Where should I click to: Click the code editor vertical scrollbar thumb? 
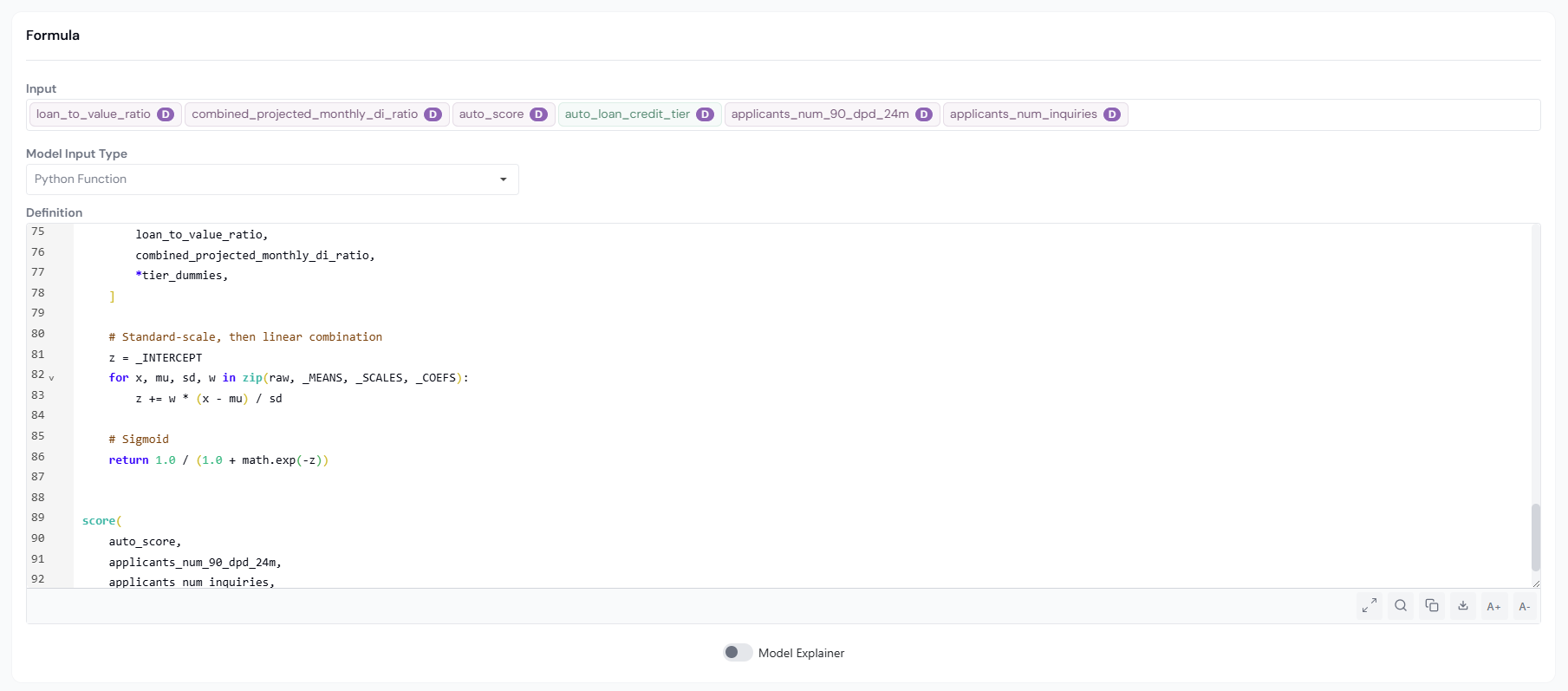pyautogui.click(x=1536, y=538)
